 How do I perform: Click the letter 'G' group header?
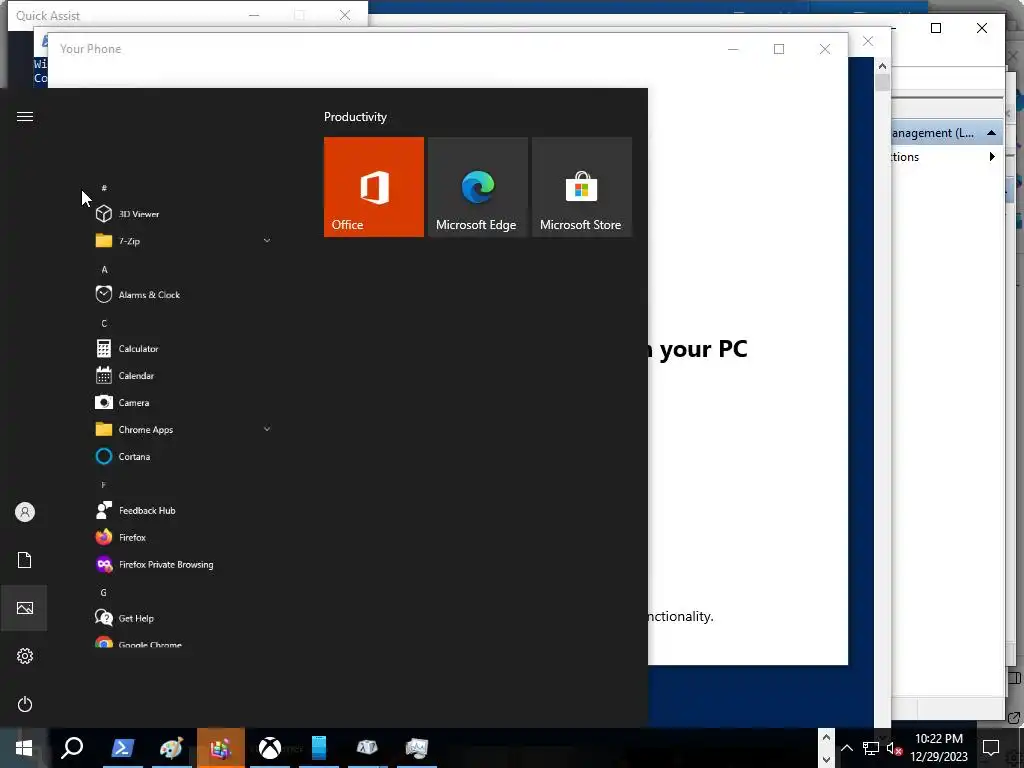[x=103, y=592]
